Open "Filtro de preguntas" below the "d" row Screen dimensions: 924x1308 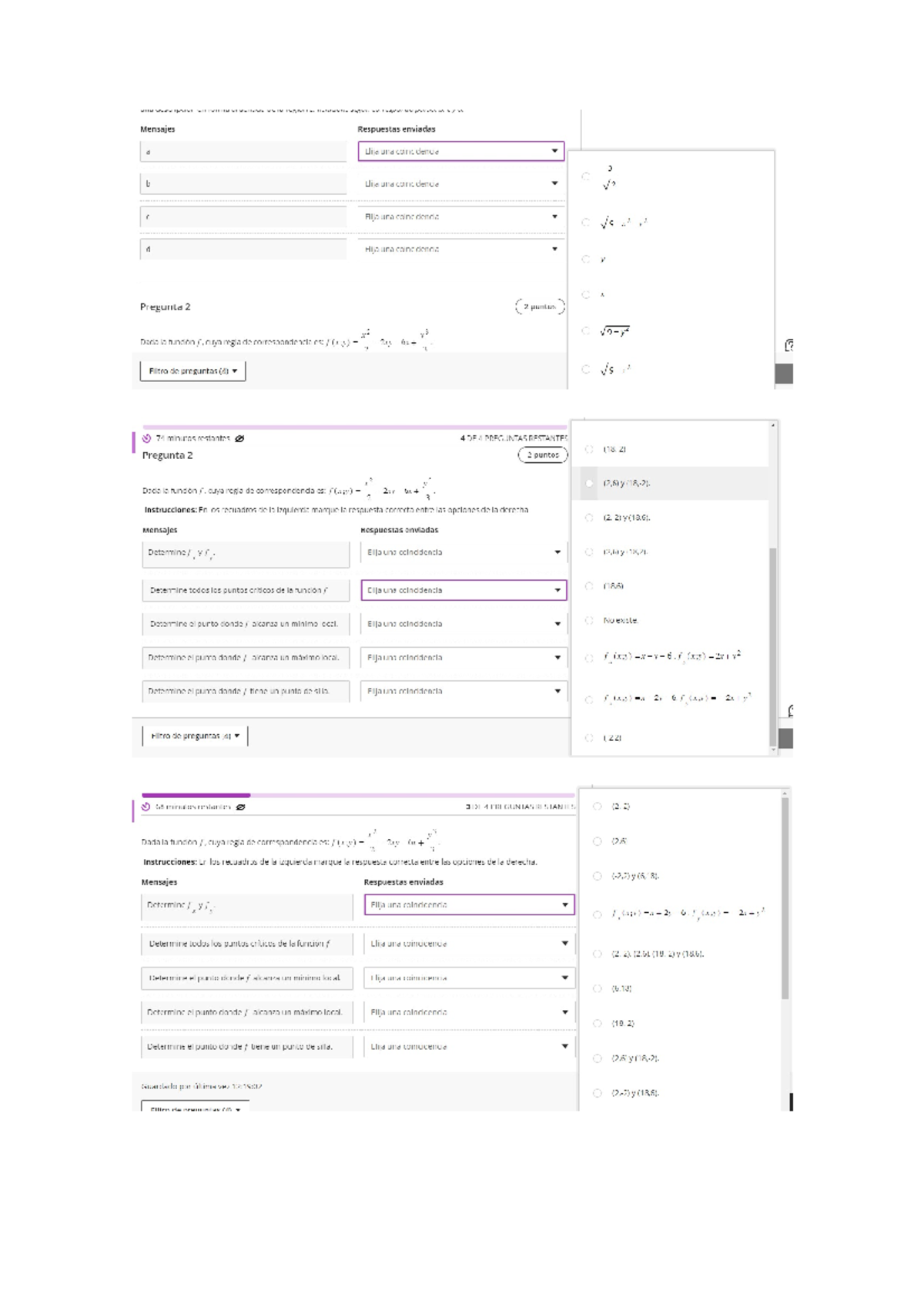click(192, 371)
